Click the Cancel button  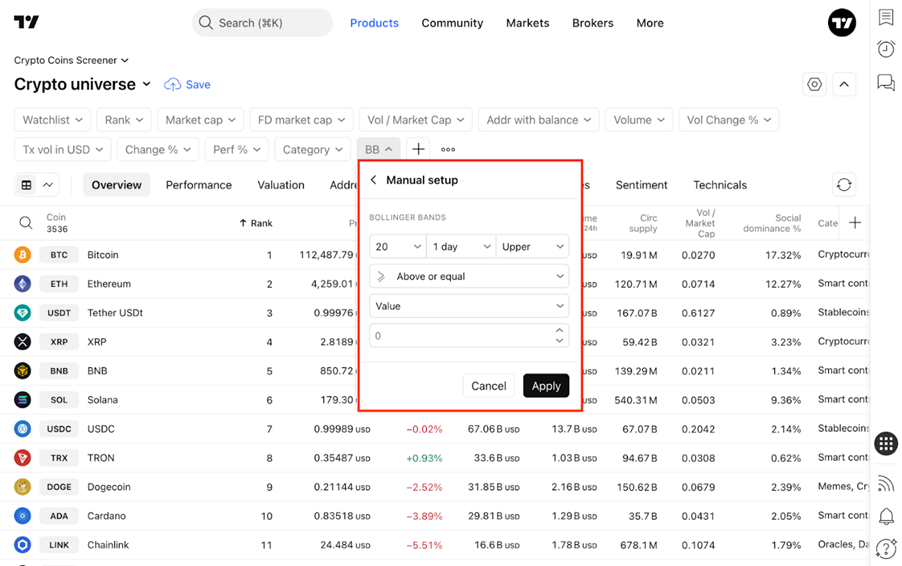point(488,385)
